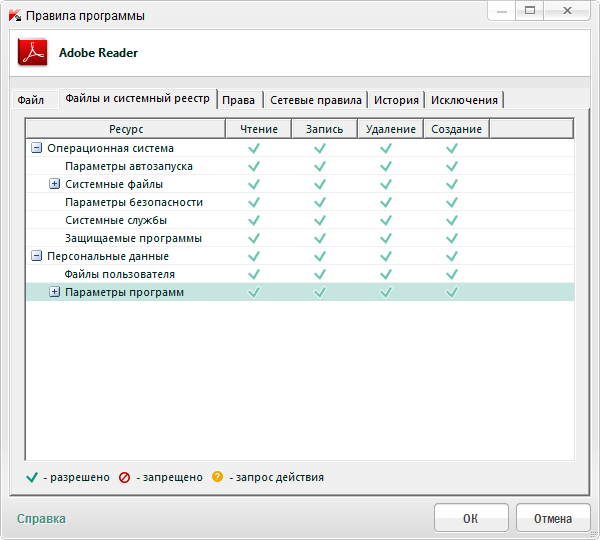Select the Параметры безопасности row
Screen dimensions: 600x540
(300, 202)
